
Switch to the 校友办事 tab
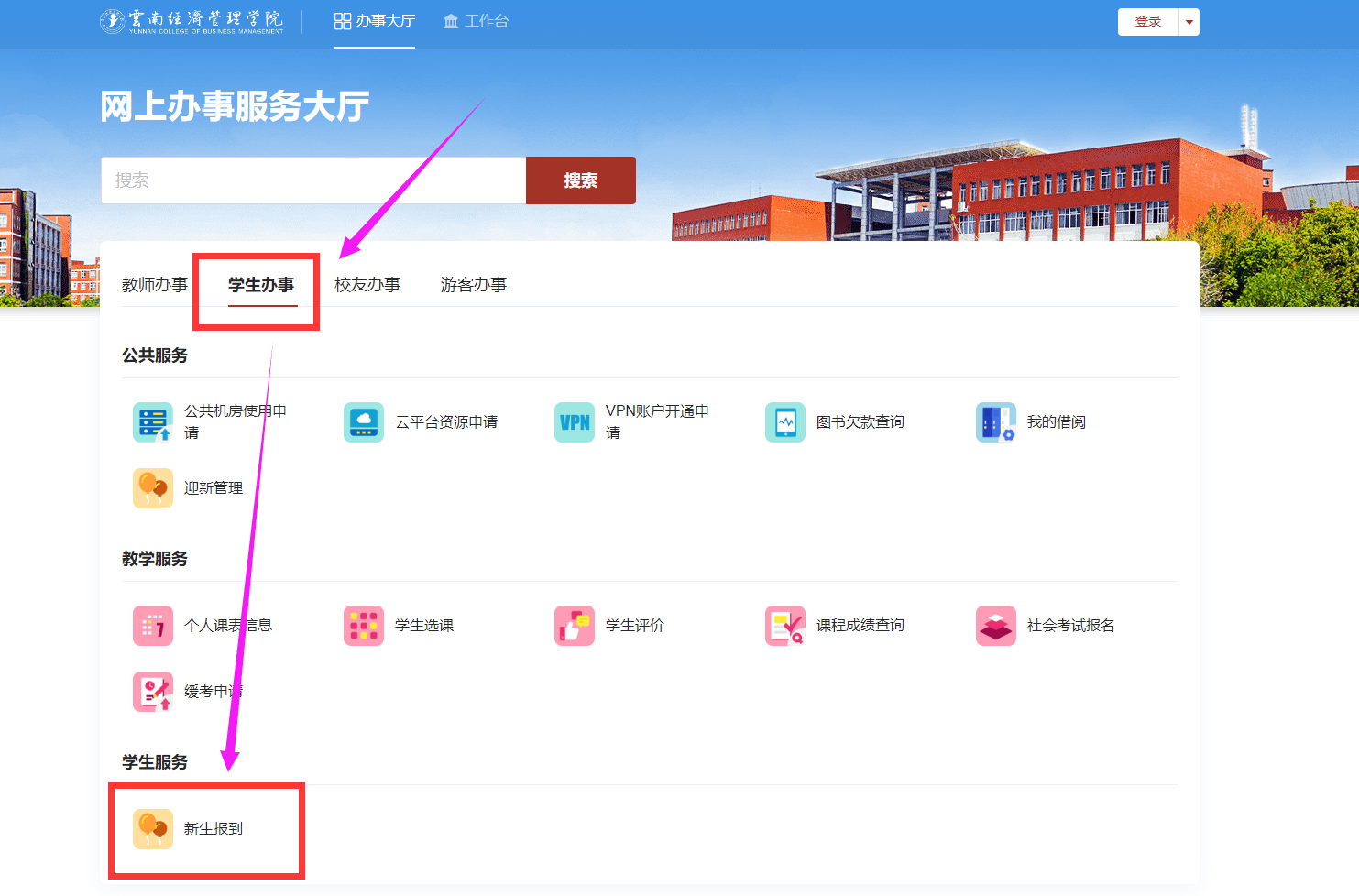367,285
